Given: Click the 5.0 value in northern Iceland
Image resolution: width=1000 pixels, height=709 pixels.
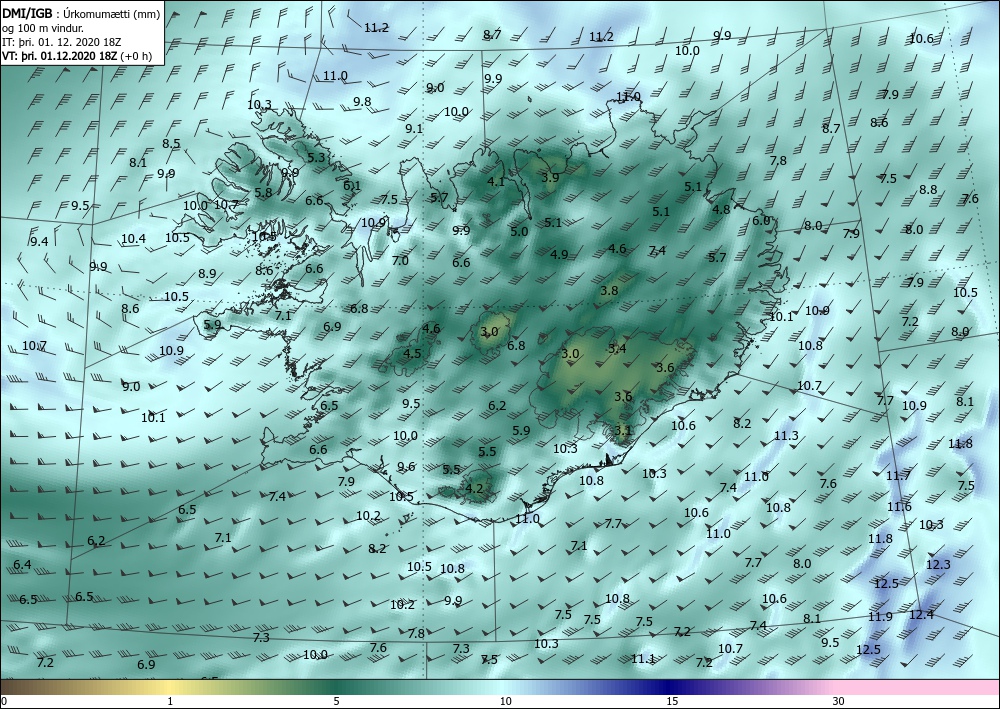Looking at the screenshot, I should (519, 231).
